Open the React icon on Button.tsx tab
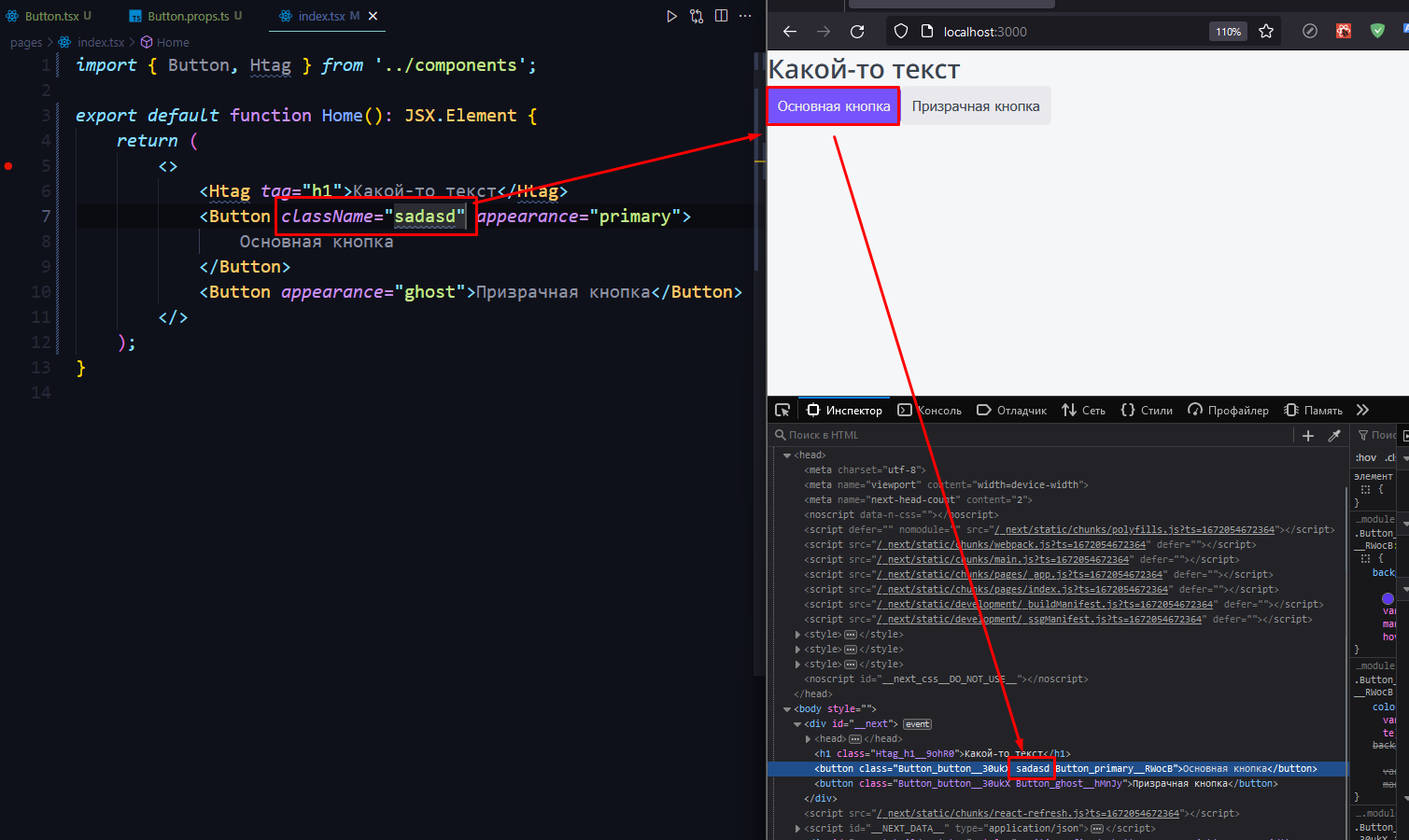 point(12,16)
